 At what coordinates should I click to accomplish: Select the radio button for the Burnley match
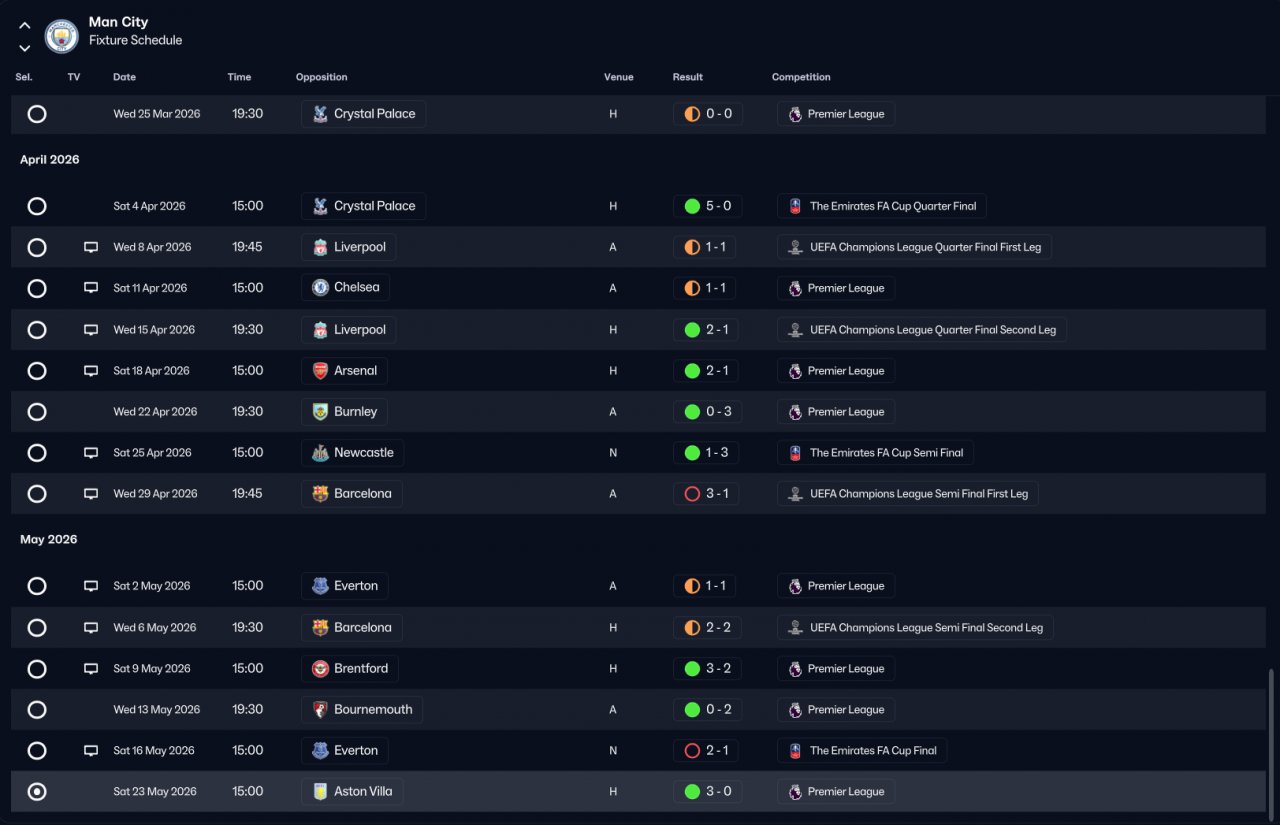pos(37,412)
